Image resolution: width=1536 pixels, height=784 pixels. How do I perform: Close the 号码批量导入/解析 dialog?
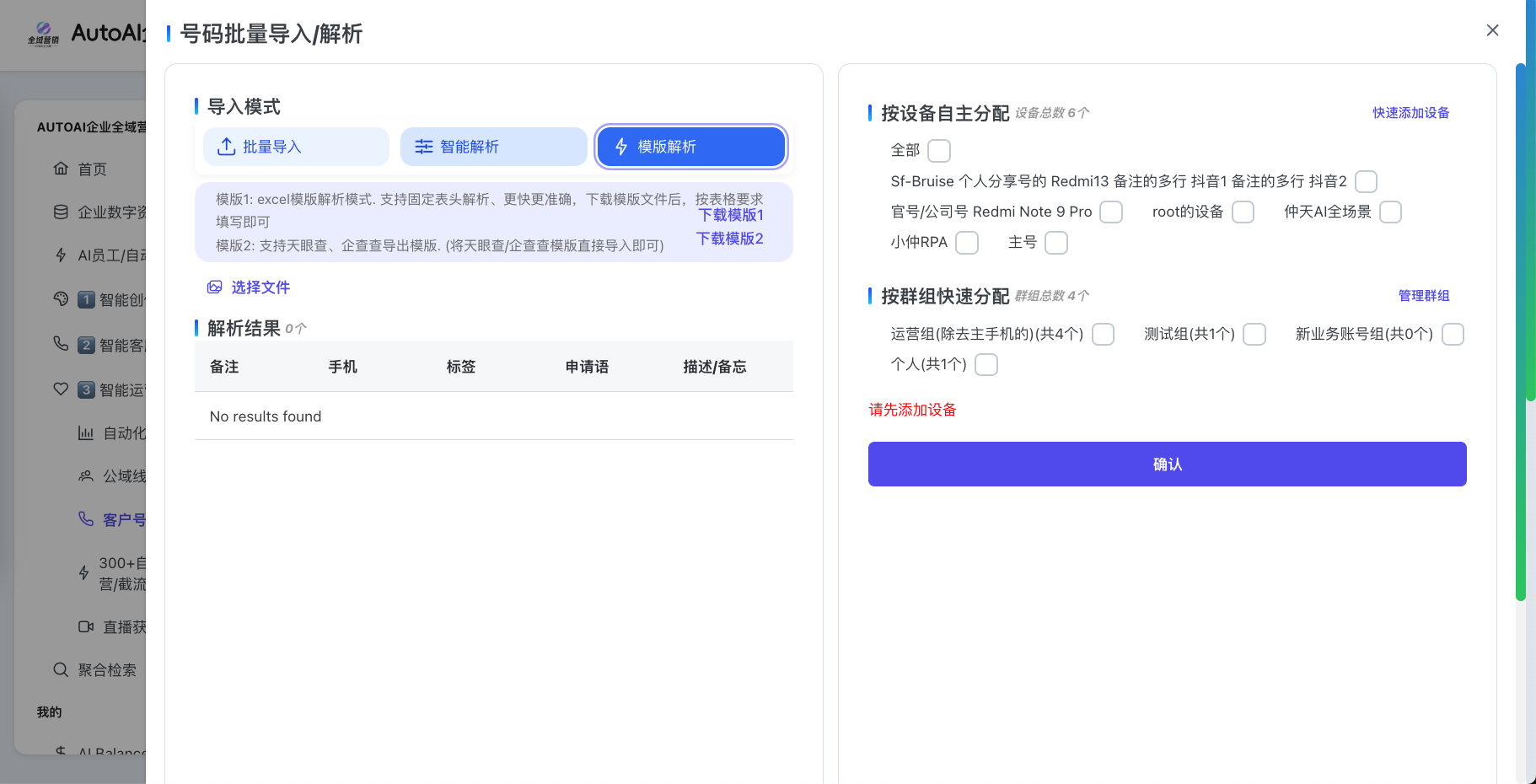coord(1492,30)
